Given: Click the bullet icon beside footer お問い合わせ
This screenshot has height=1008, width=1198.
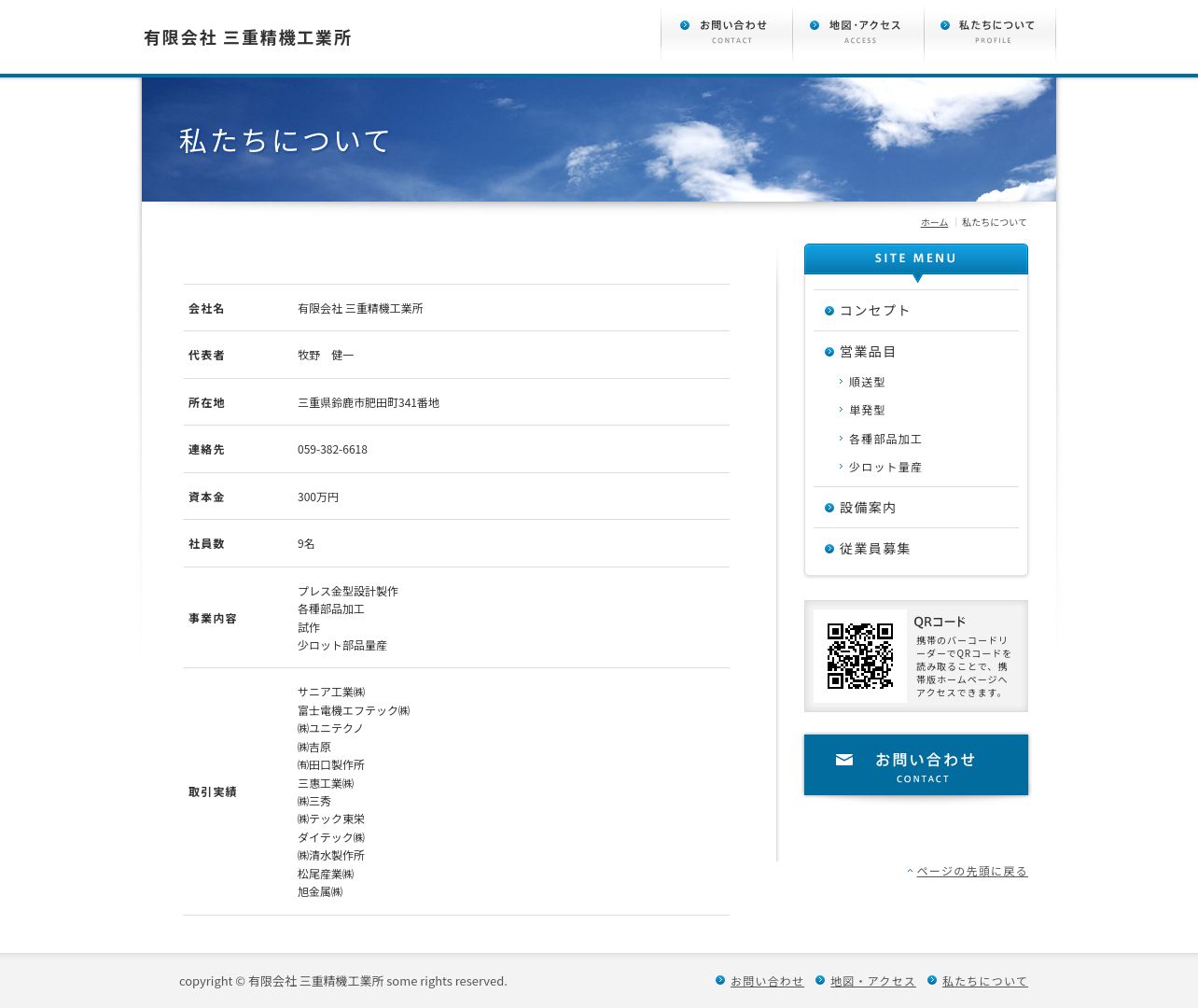Looking at the screenshot, I should (x=720, y=980).
